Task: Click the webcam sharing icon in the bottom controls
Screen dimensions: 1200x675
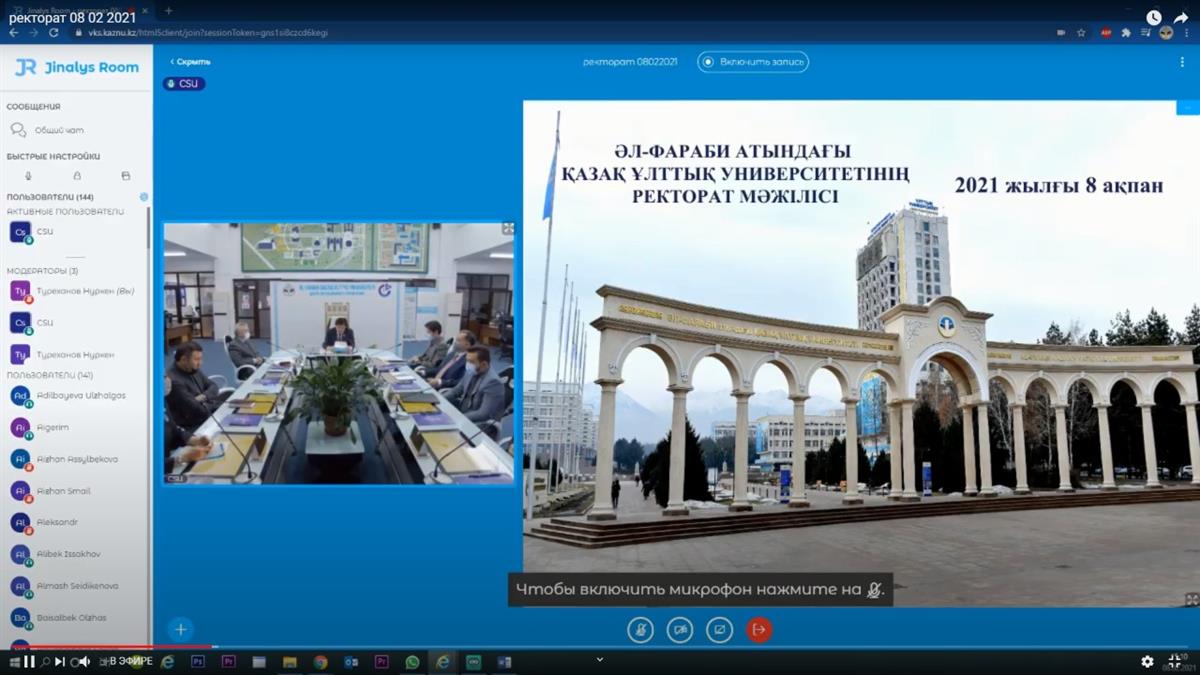Action: point(680,630)
